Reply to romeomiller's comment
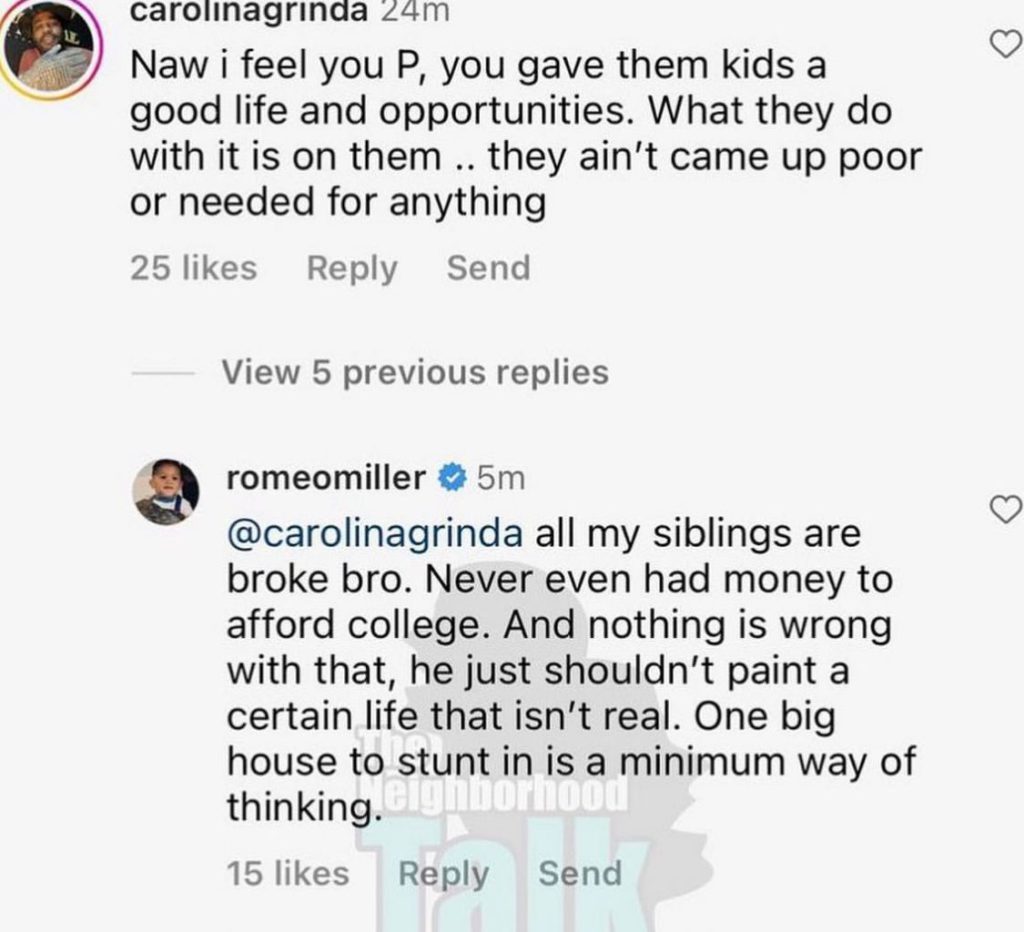 coord(444,873)
